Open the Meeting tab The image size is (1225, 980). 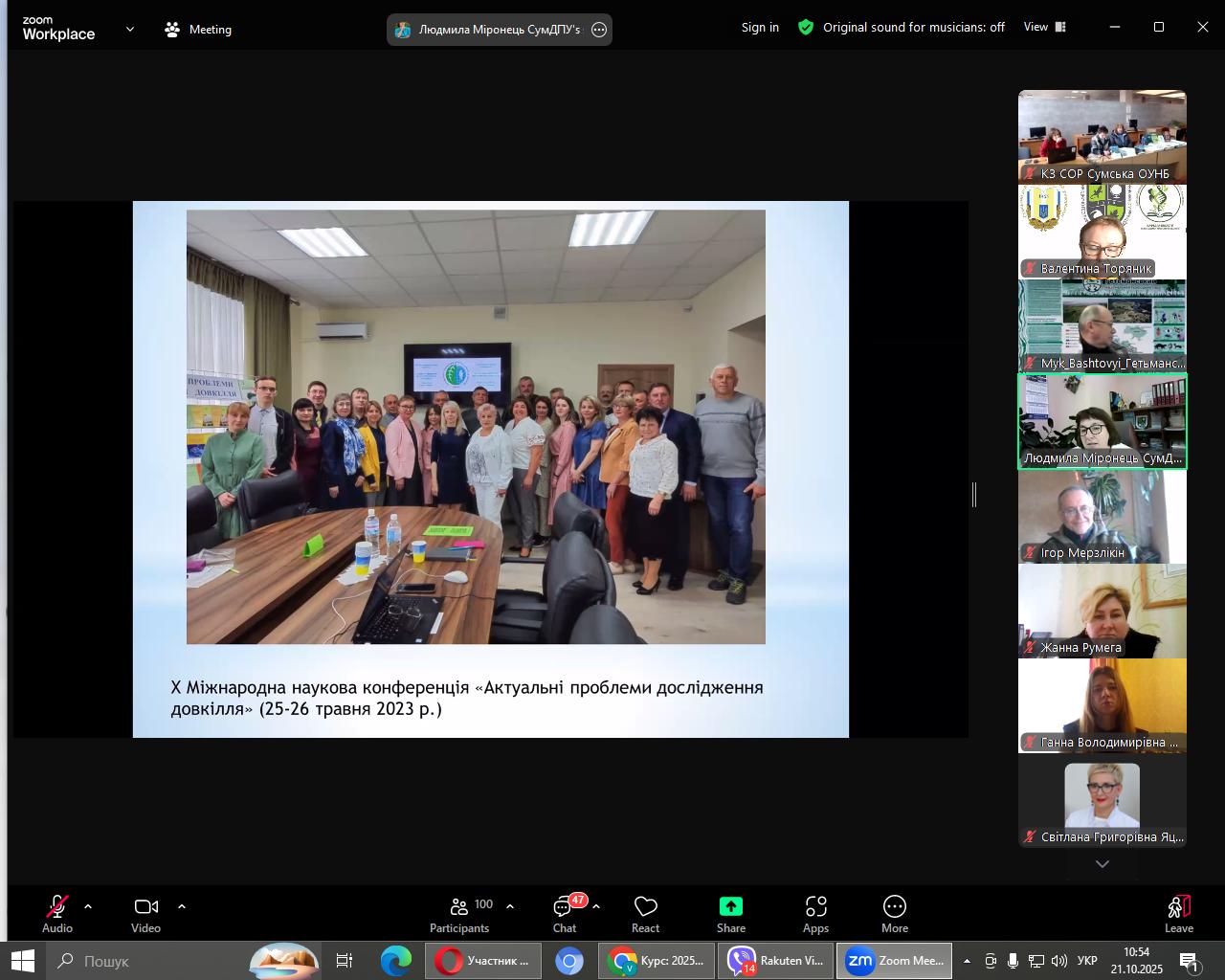pos(198,30)
